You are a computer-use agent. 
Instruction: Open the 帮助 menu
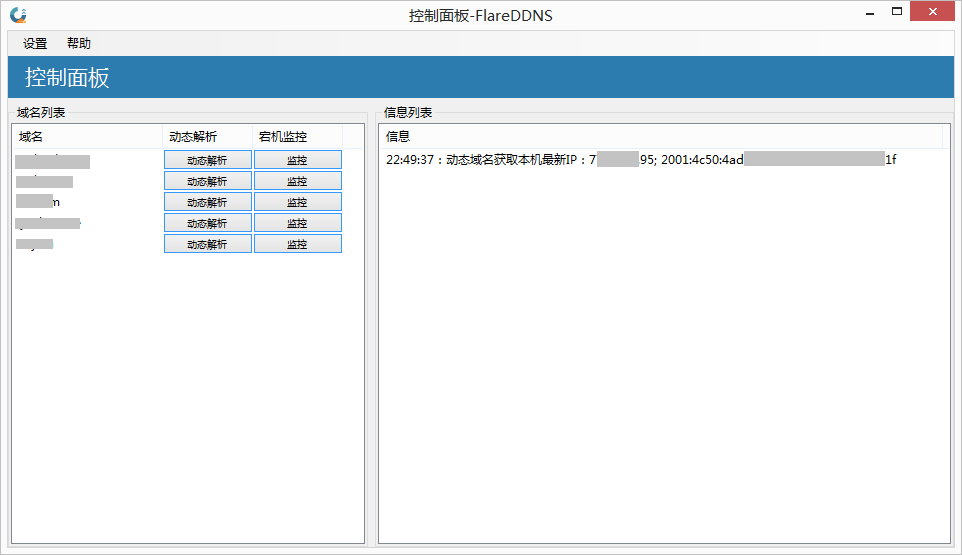[79, 44]
